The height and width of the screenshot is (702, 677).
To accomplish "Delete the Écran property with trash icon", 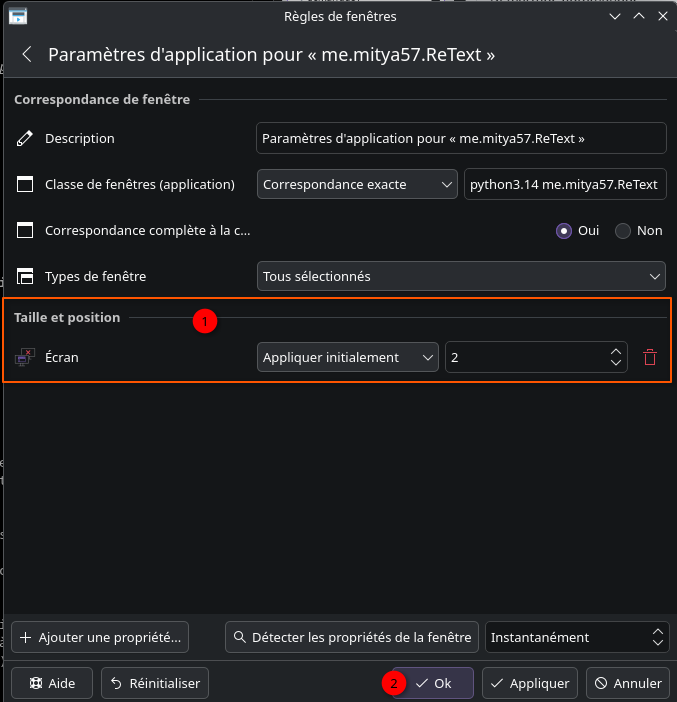I will point(650,357).
